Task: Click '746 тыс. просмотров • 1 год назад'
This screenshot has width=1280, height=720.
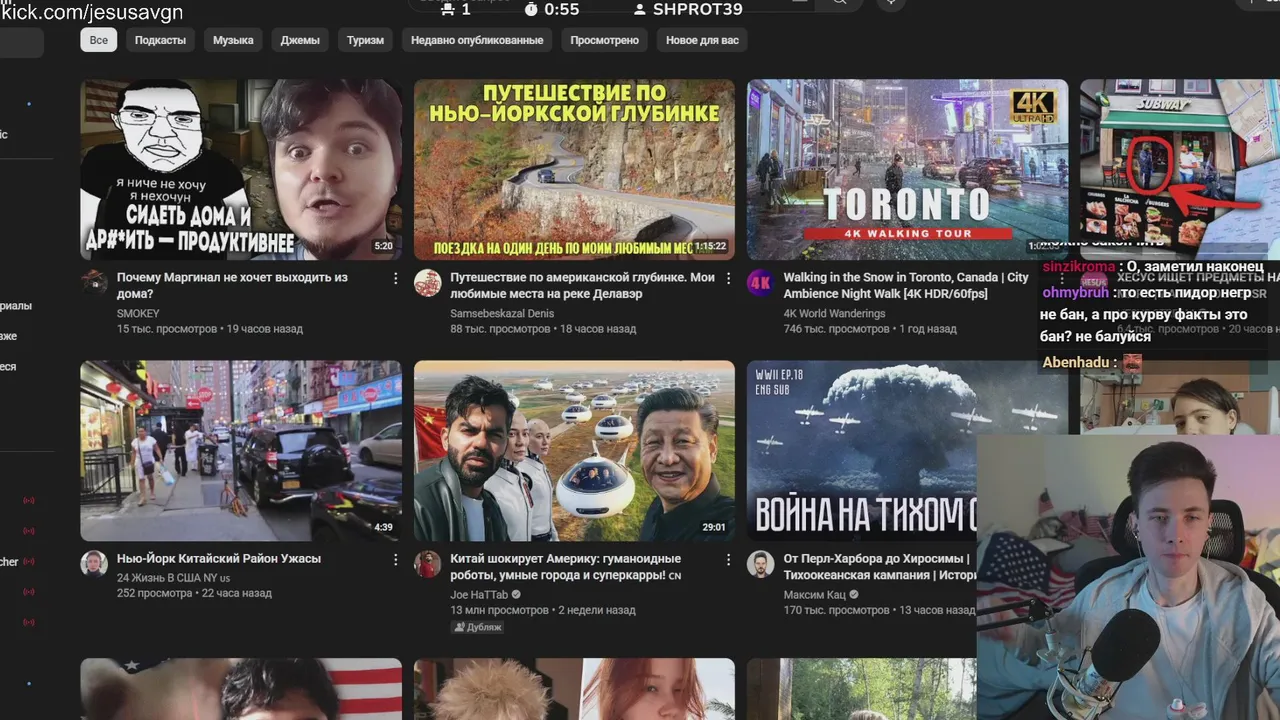Action: pos(870,329)
